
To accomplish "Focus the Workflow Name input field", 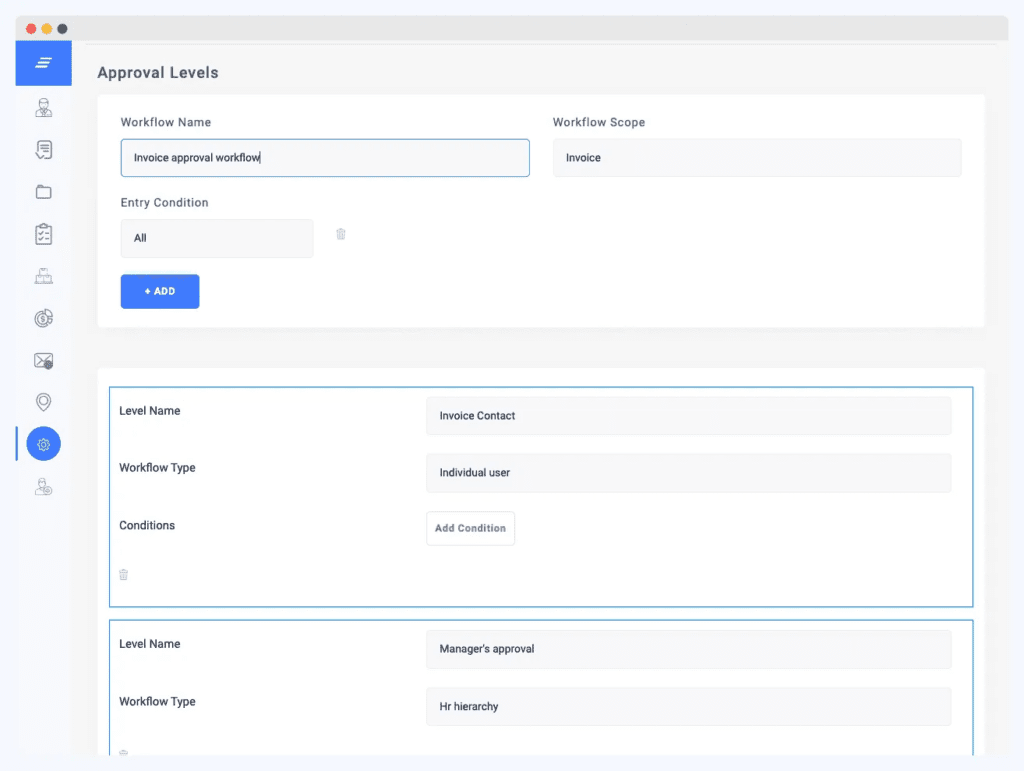I will point(325,157).
